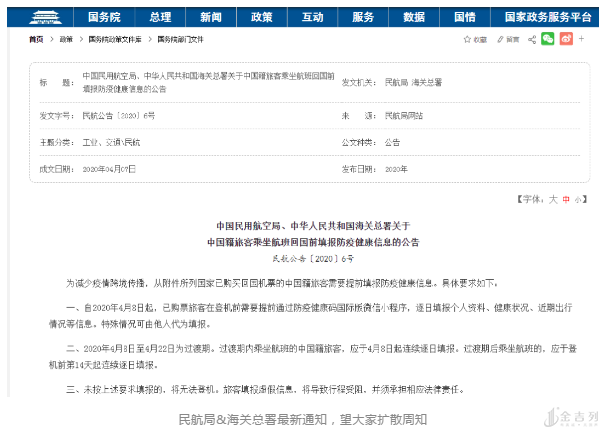Set font size to medium (中)

click(565, 198)
